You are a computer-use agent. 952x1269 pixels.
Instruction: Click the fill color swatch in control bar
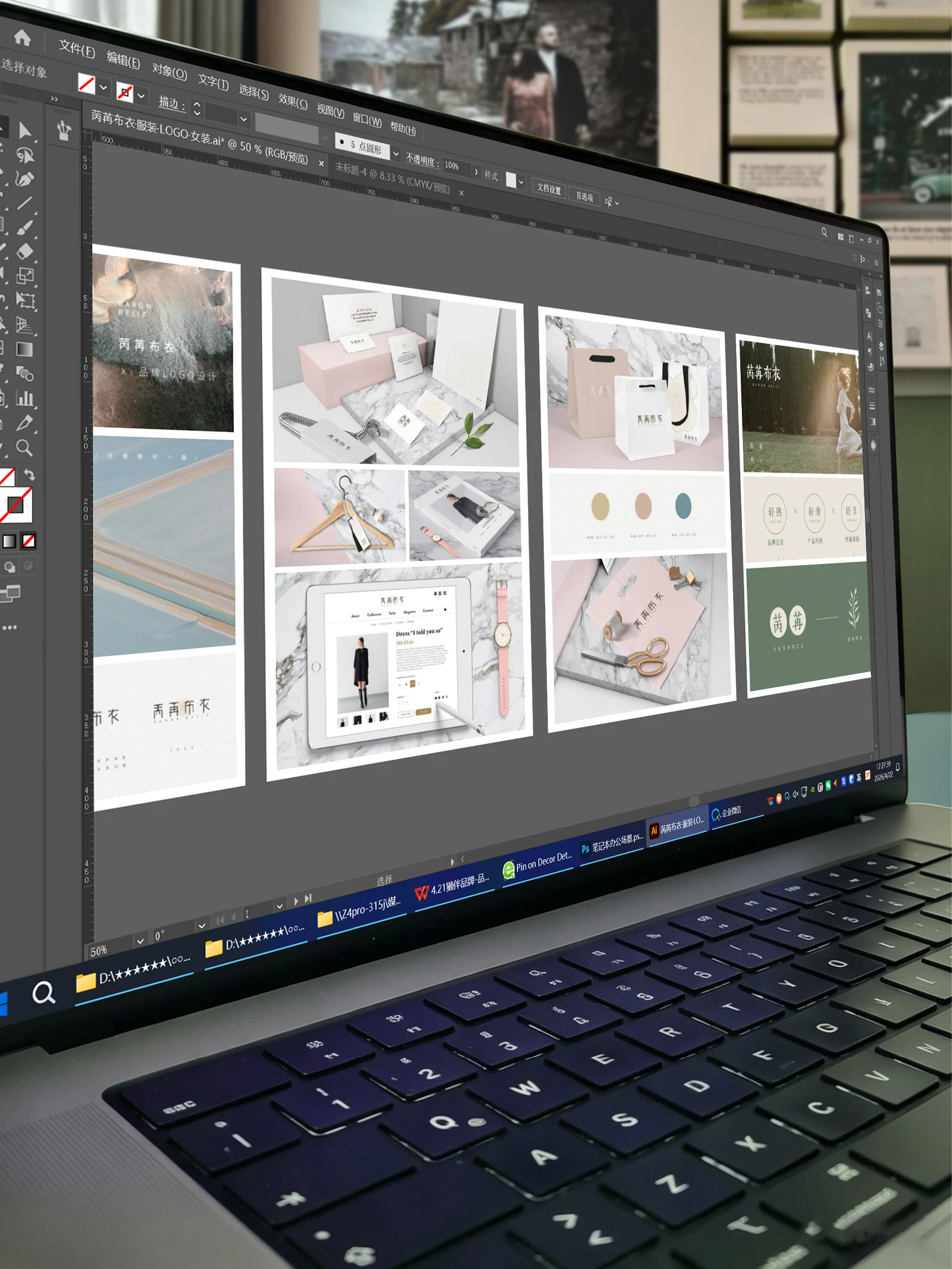[87, 83]
